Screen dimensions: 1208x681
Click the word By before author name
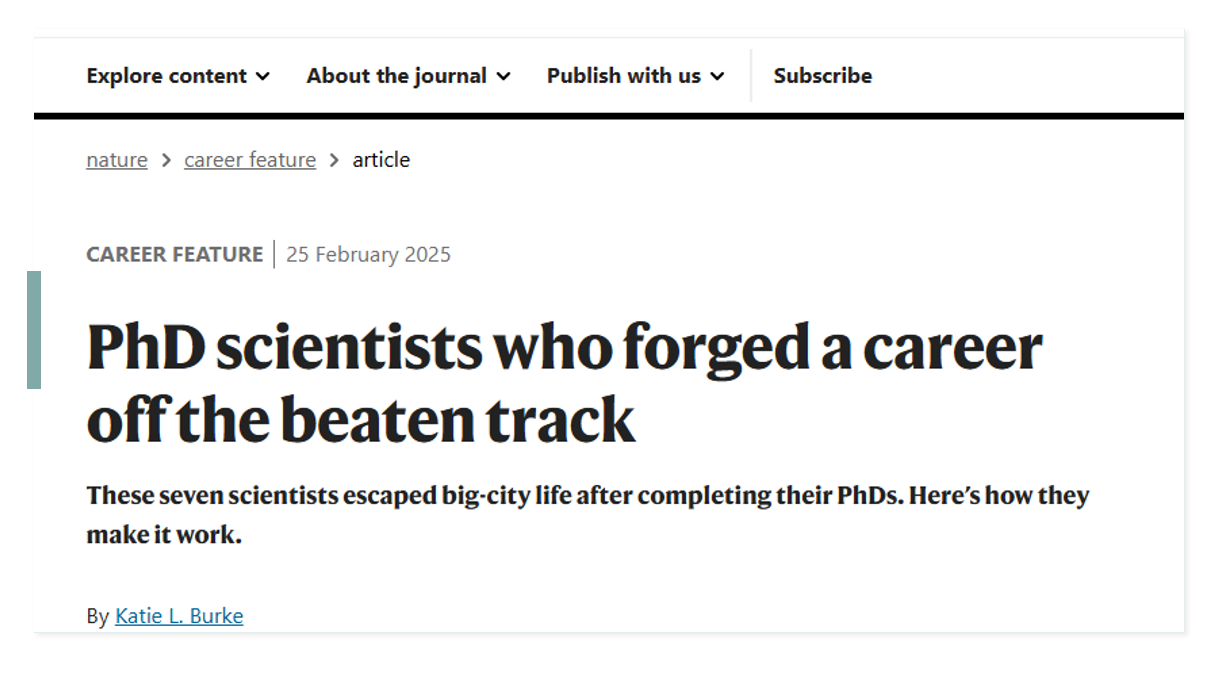tap(97, 616)
